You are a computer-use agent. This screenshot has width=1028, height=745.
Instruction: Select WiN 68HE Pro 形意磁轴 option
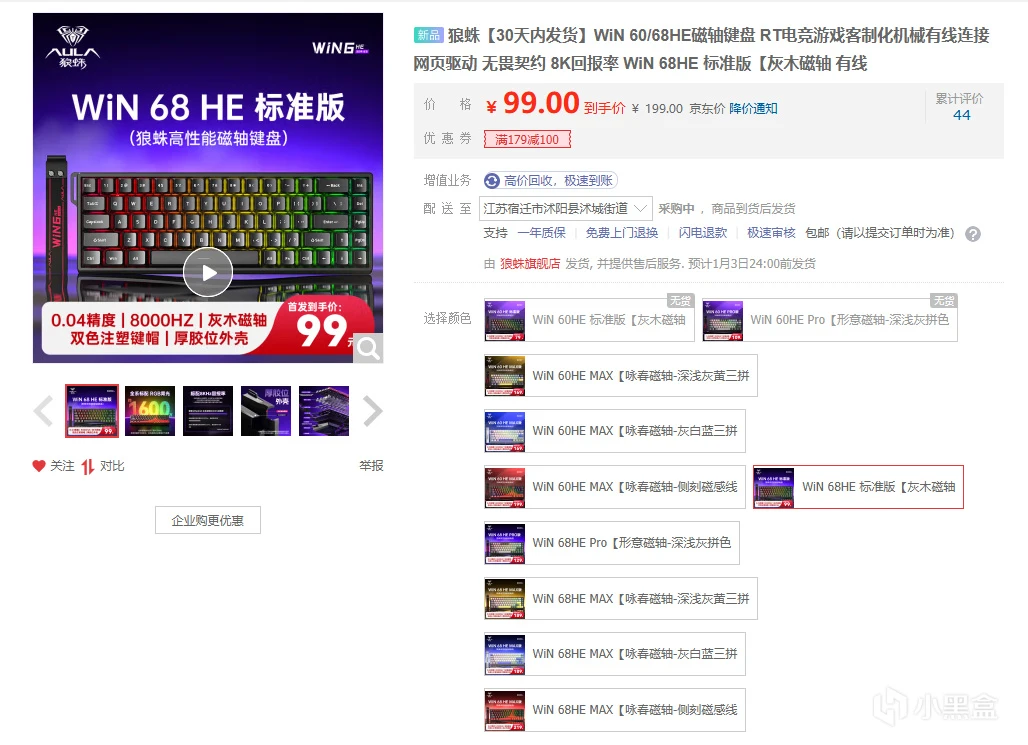pos(612,543)
